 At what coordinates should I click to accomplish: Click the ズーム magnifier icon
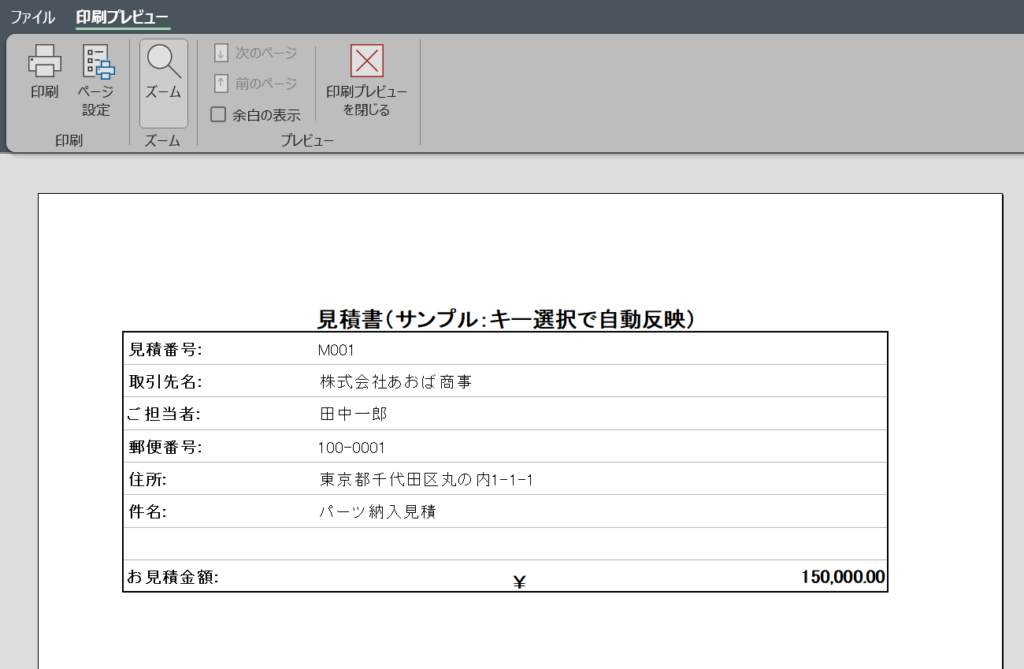(163, 62)
